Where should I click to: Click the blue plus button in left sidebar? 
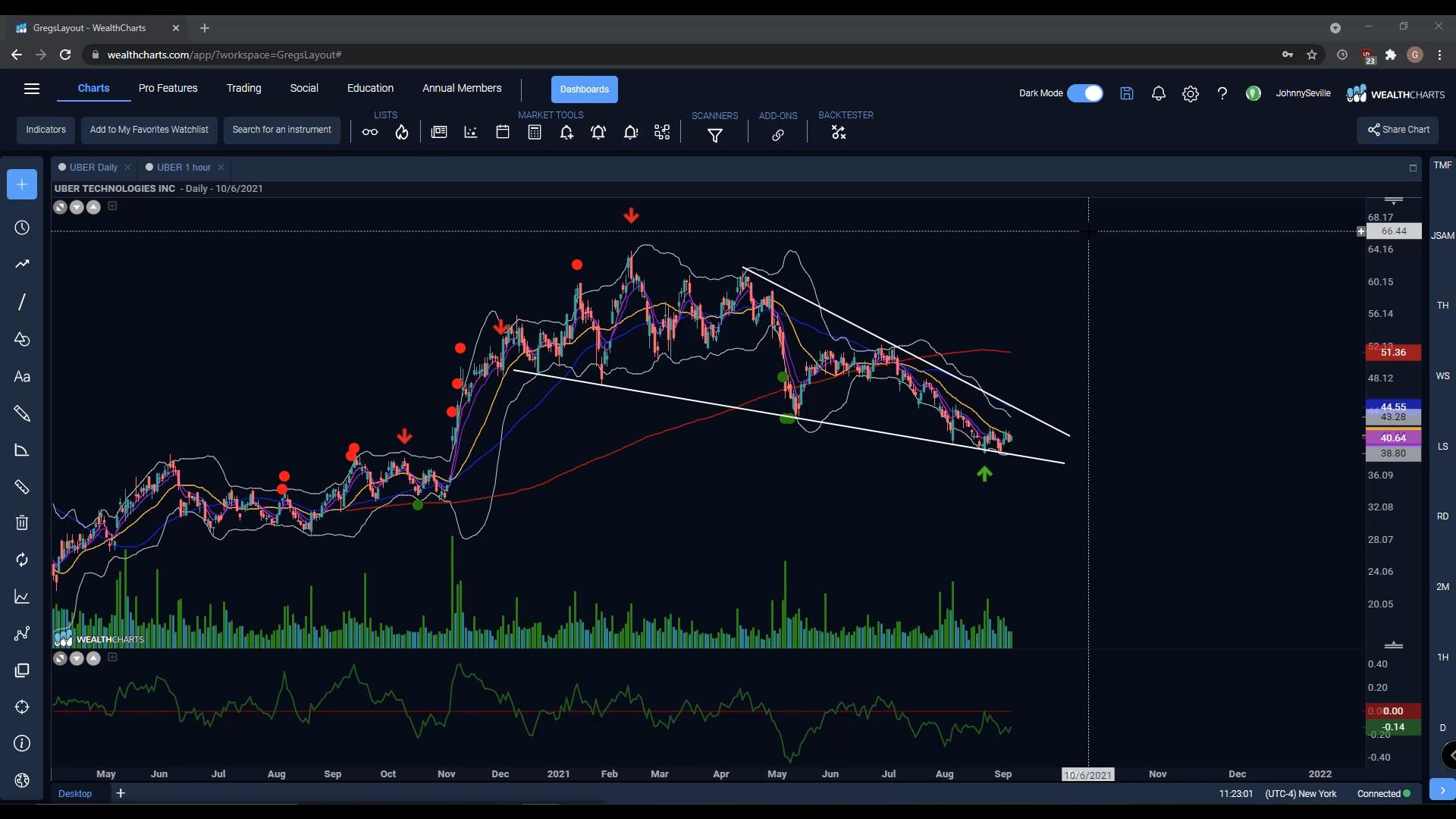click(22, 184)
